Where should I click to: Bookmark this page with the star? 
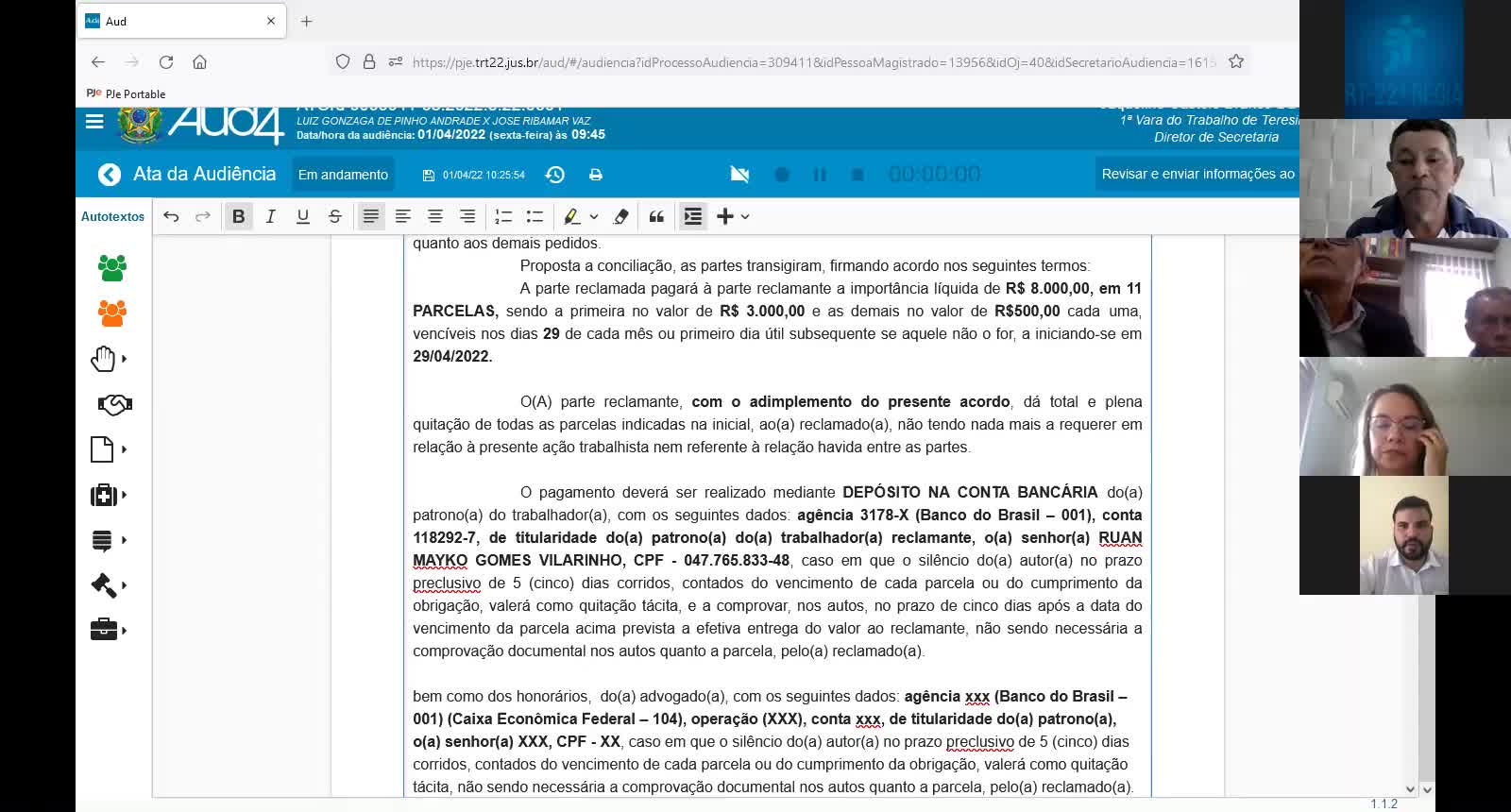(x=1236, y=62)
